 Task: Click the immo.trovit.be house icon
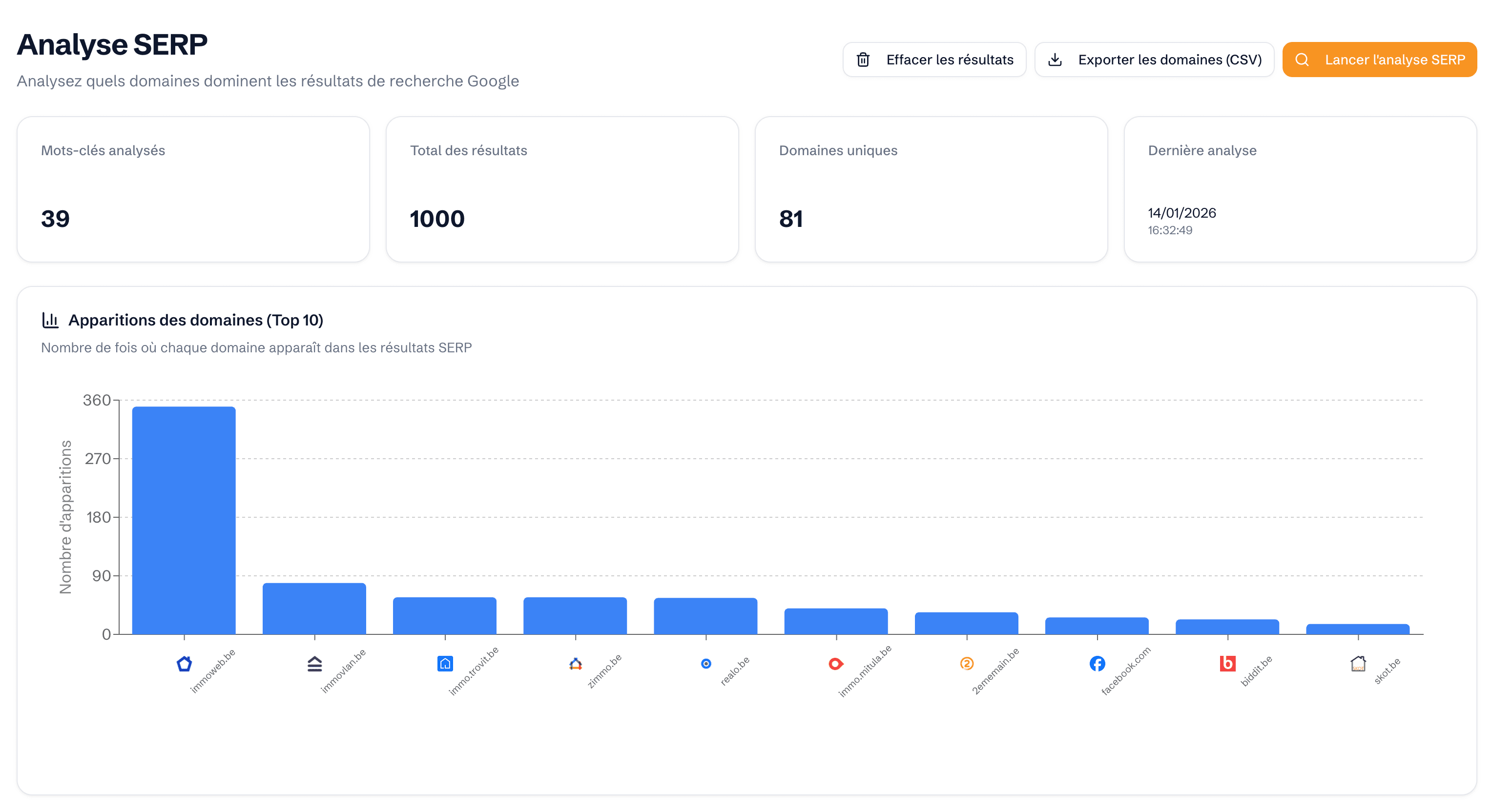pyautogui.click(x=445, y=665)
